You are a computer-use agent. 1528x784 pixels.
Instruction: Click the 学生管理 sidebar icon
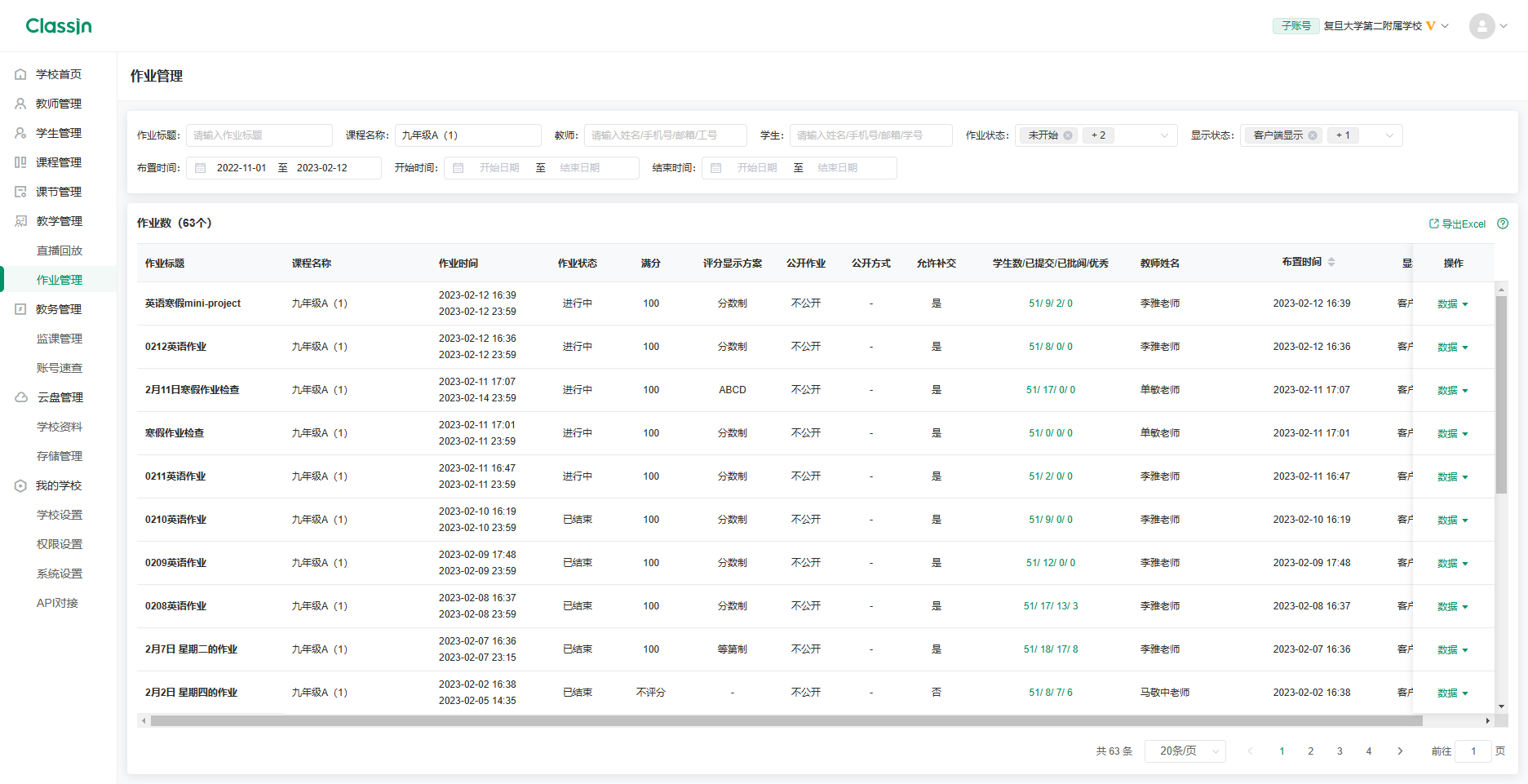[x=20, y=133]
